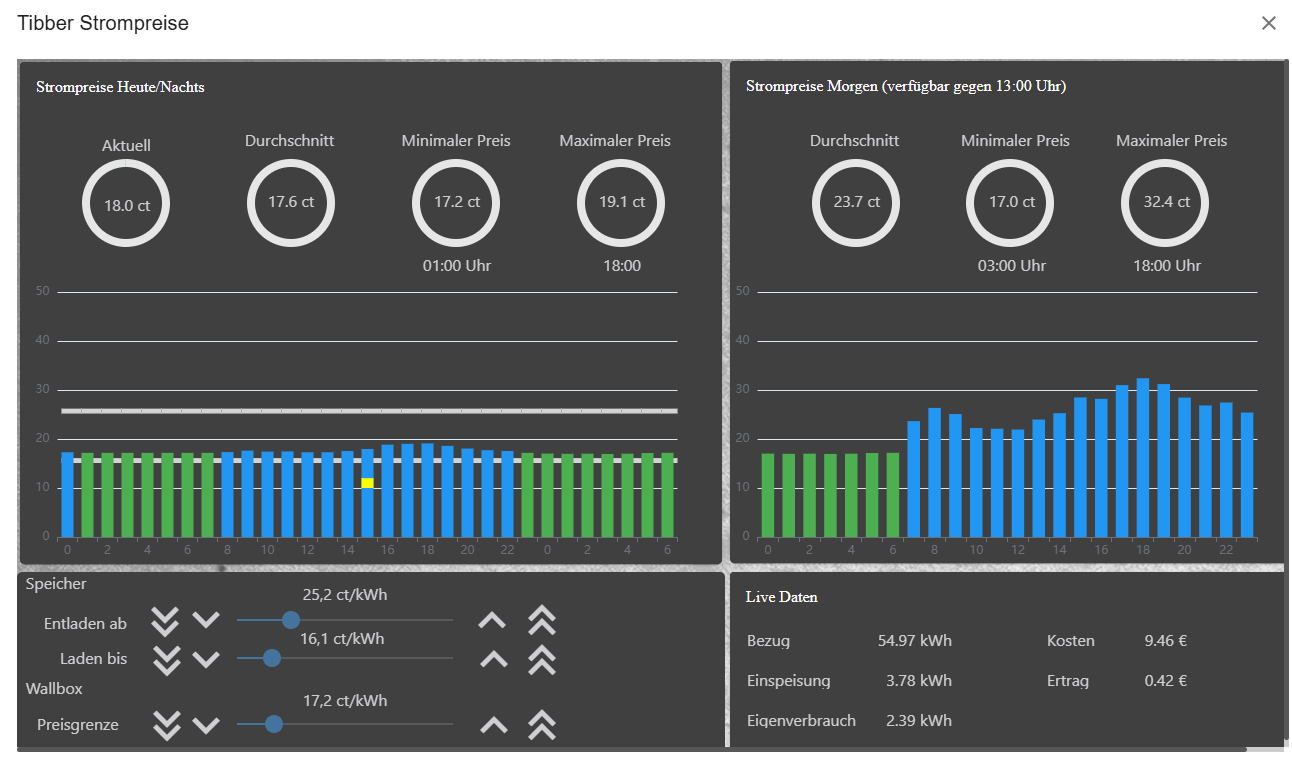This screenshot has width=1292, height=759.
Task: Click the Preisgrenze slider handle
Action: coord(274,724)
